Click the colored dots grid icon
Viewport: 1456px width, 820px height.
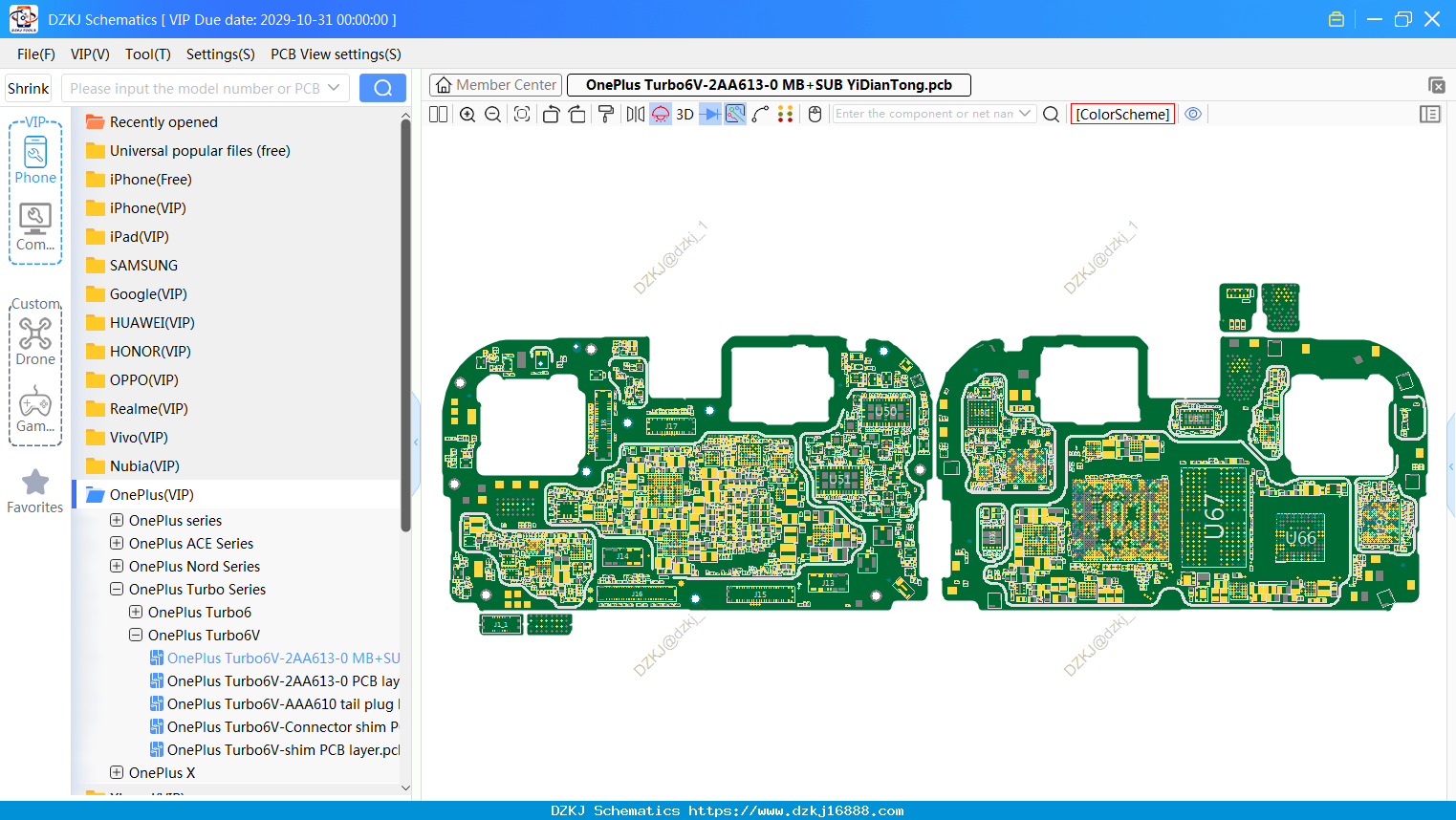pyautogui.click(x=786, y=115)
